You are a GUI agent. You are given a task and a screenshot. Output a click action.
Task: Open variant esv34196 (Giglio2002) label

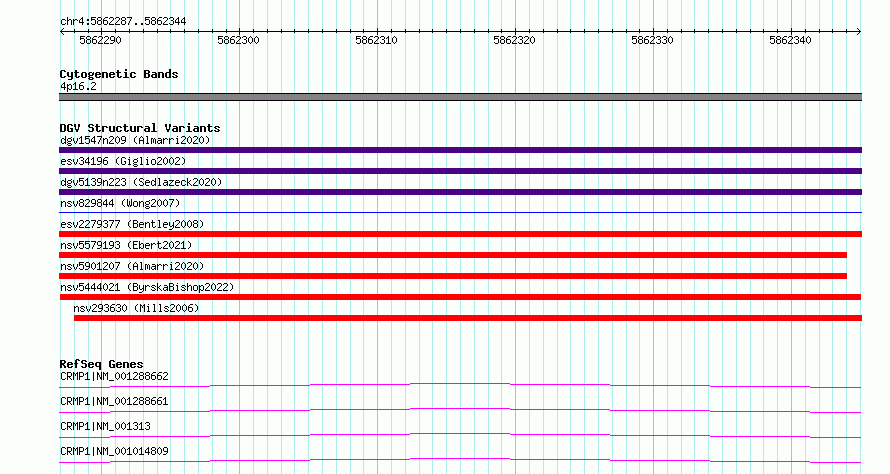coord(123,161)
